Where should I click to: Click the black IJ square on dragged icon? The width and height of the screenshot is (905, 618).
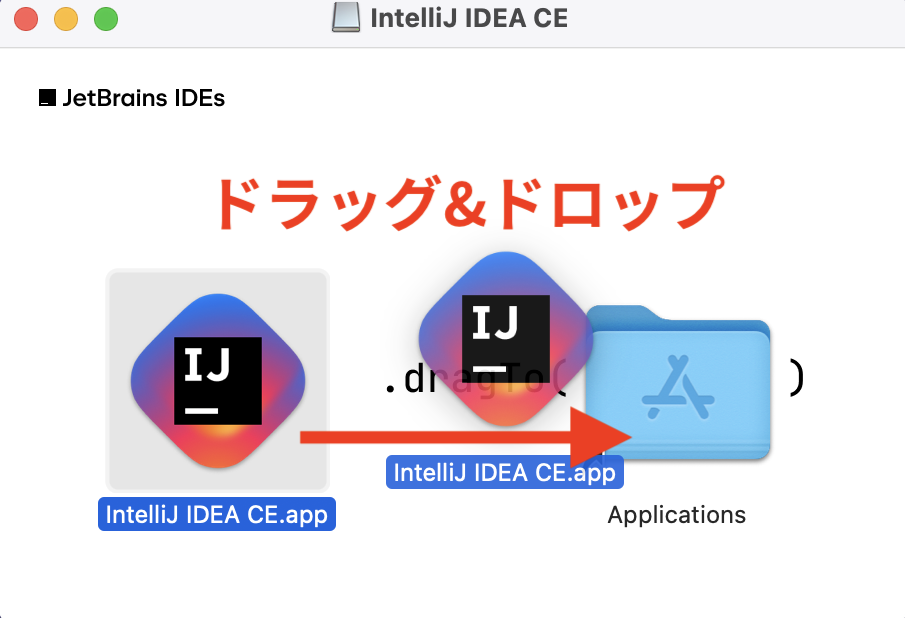[506, 339]
